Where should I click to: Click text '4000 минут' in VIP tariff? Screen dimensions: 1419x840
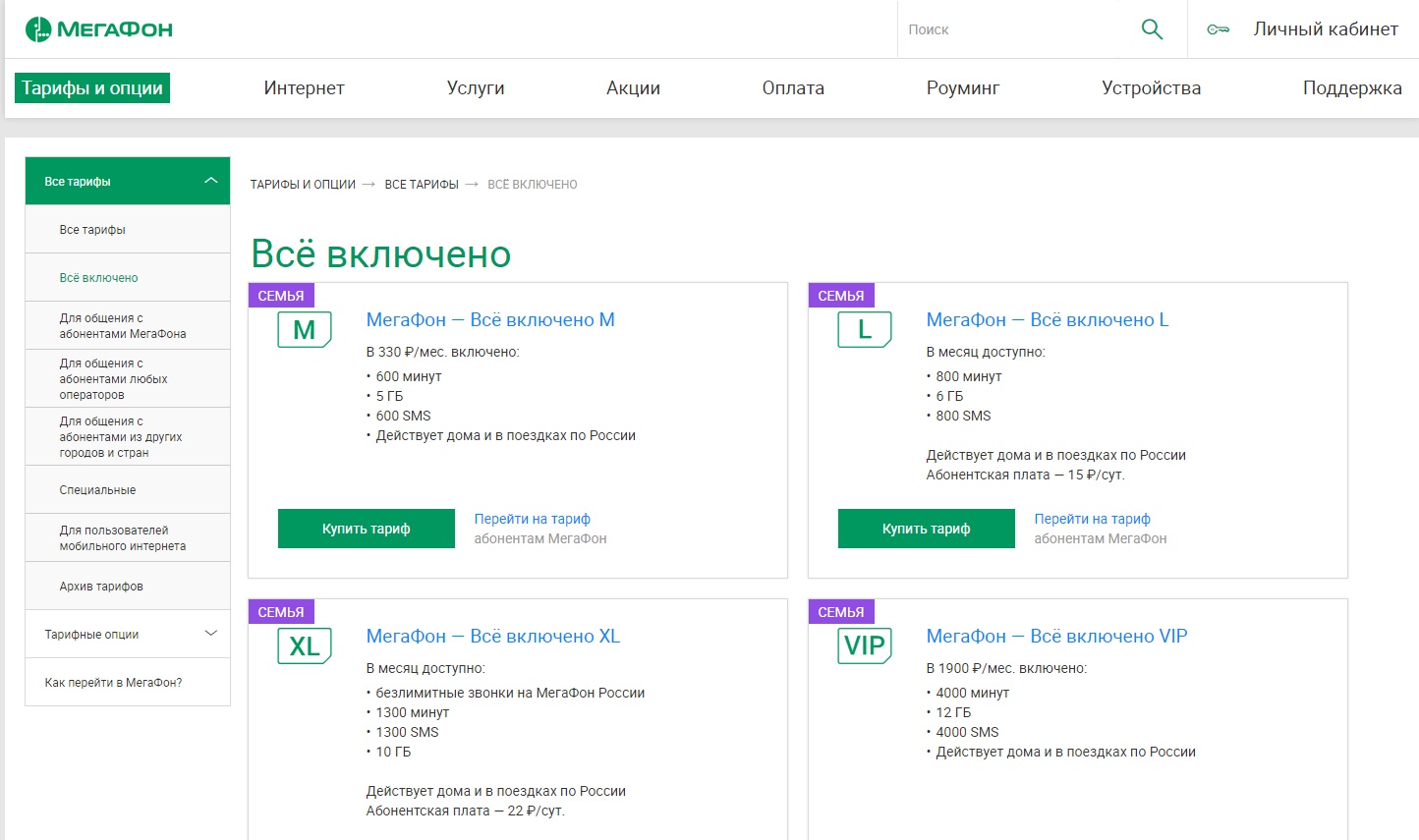pyautogui.click(x=973, y=693)
